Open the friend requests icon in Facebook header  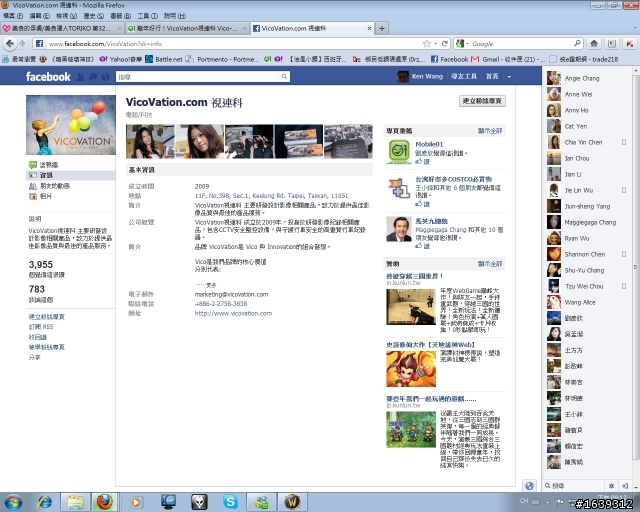pyautogui.click(x=80, y=76)
